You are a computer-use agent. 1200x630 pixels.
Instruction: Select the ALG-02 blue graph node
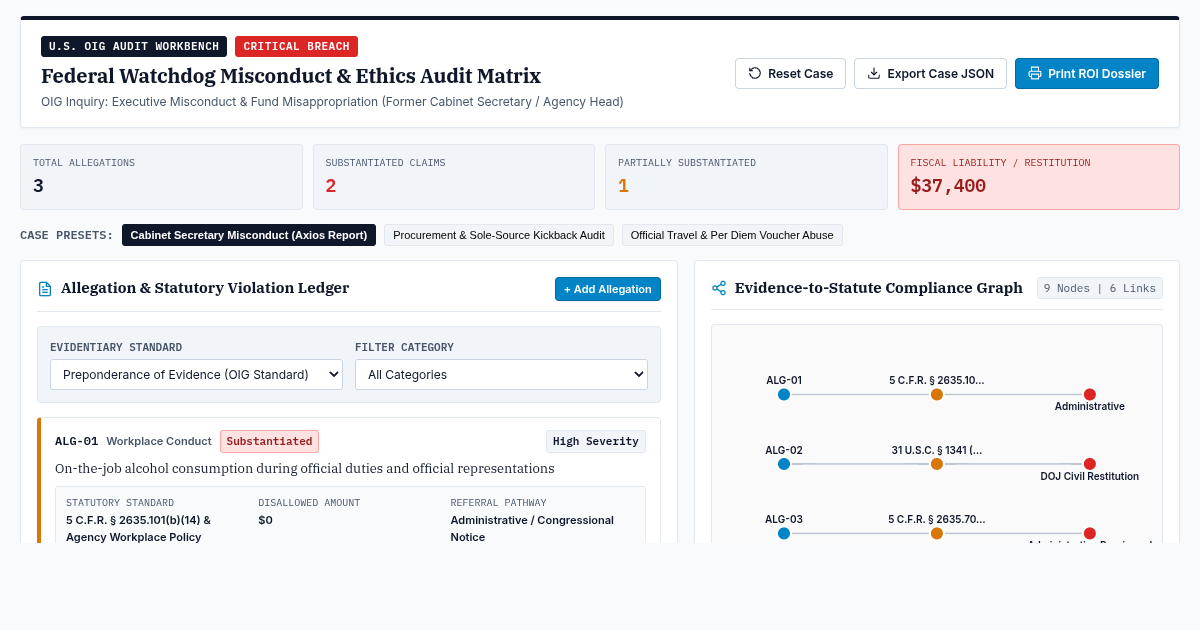tap(784, 464)
